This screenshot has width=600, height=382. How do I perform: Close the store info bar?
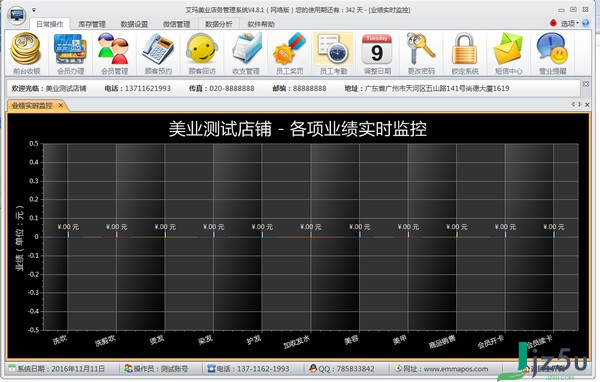coord(586,83)
